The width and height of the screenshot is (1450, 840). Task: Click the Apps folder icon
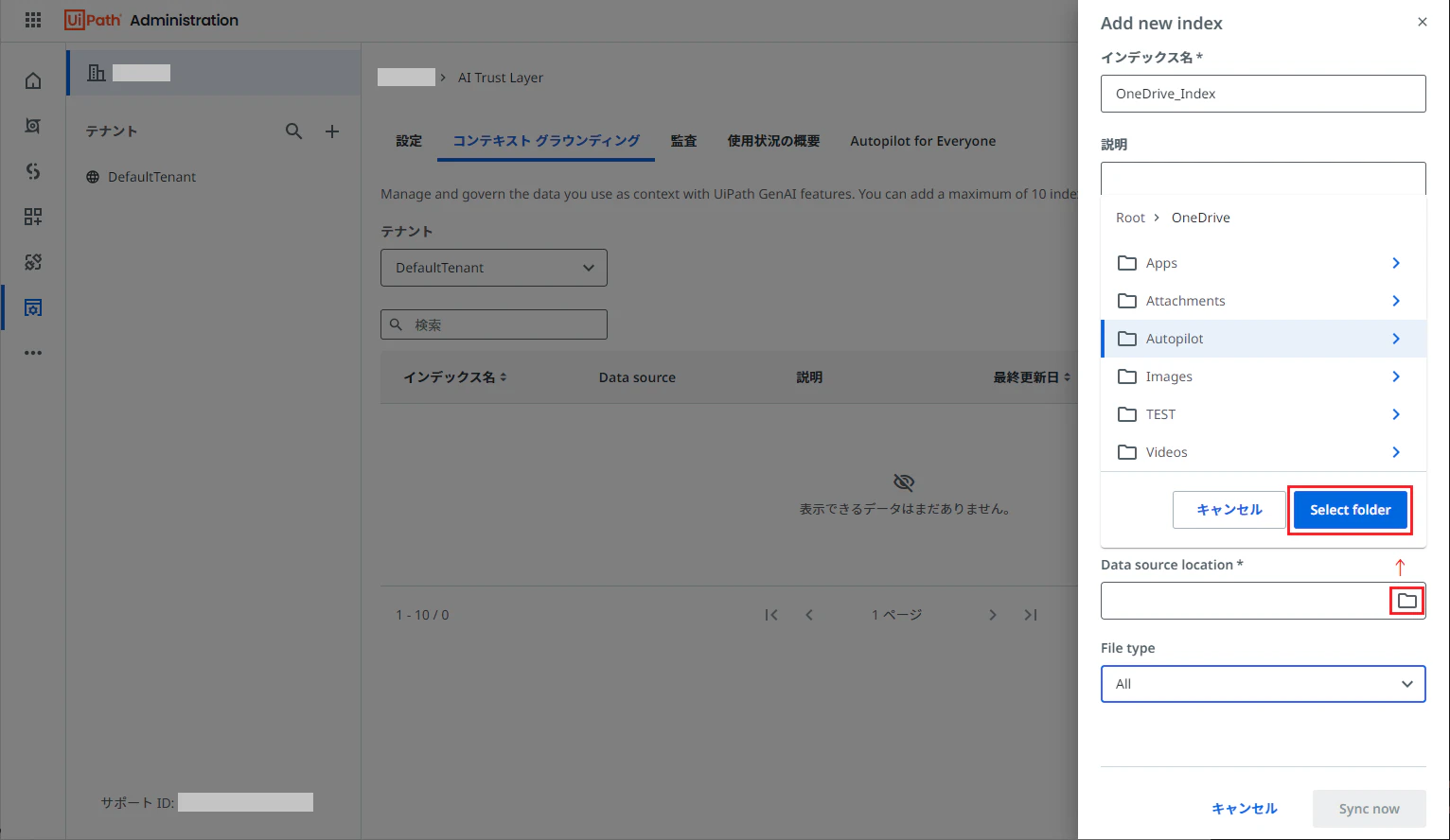click(1126, 263)
